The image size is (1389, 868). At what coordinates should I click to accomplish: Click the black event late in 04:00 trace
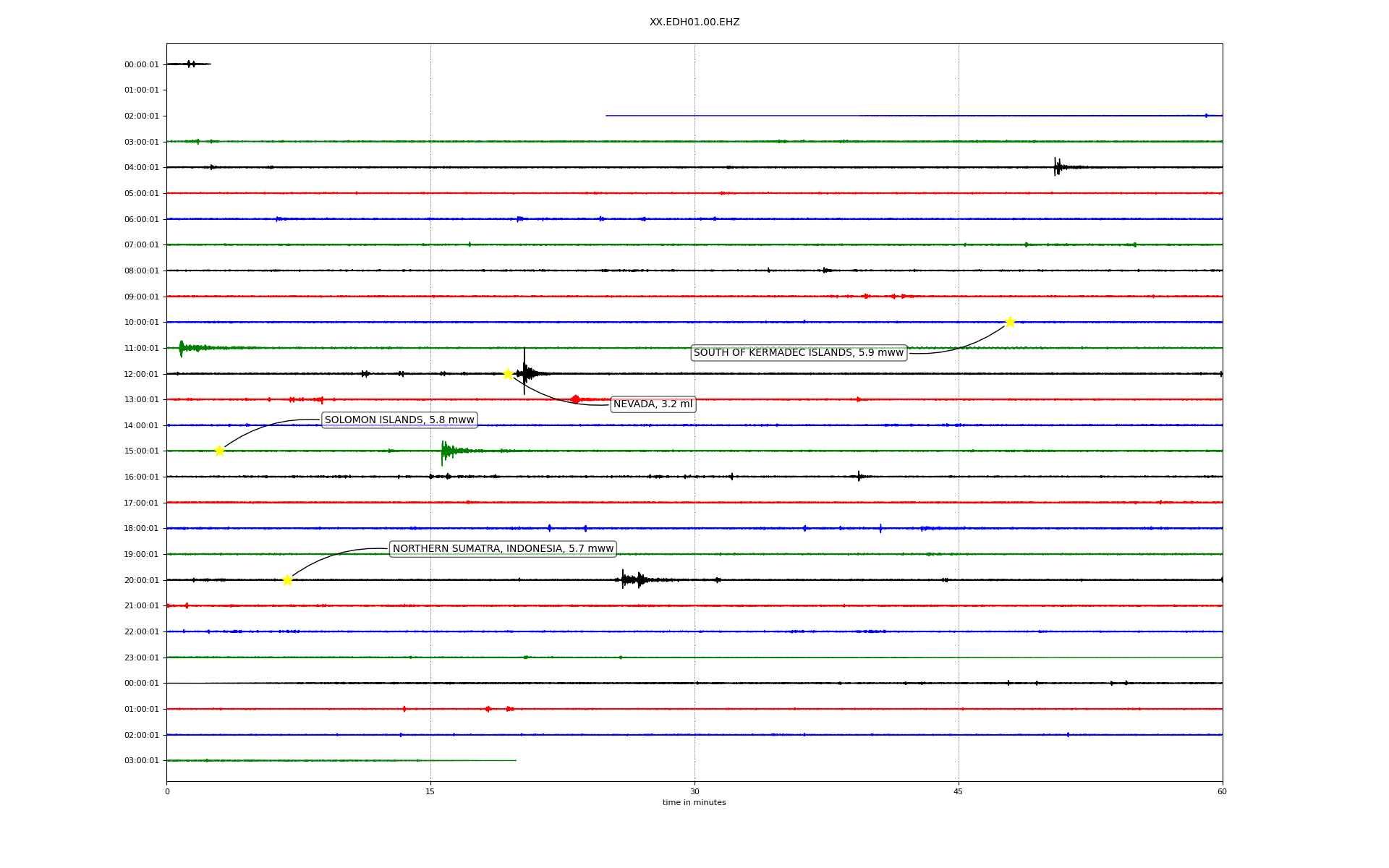pyautogui.click(x=1058, y=167)
